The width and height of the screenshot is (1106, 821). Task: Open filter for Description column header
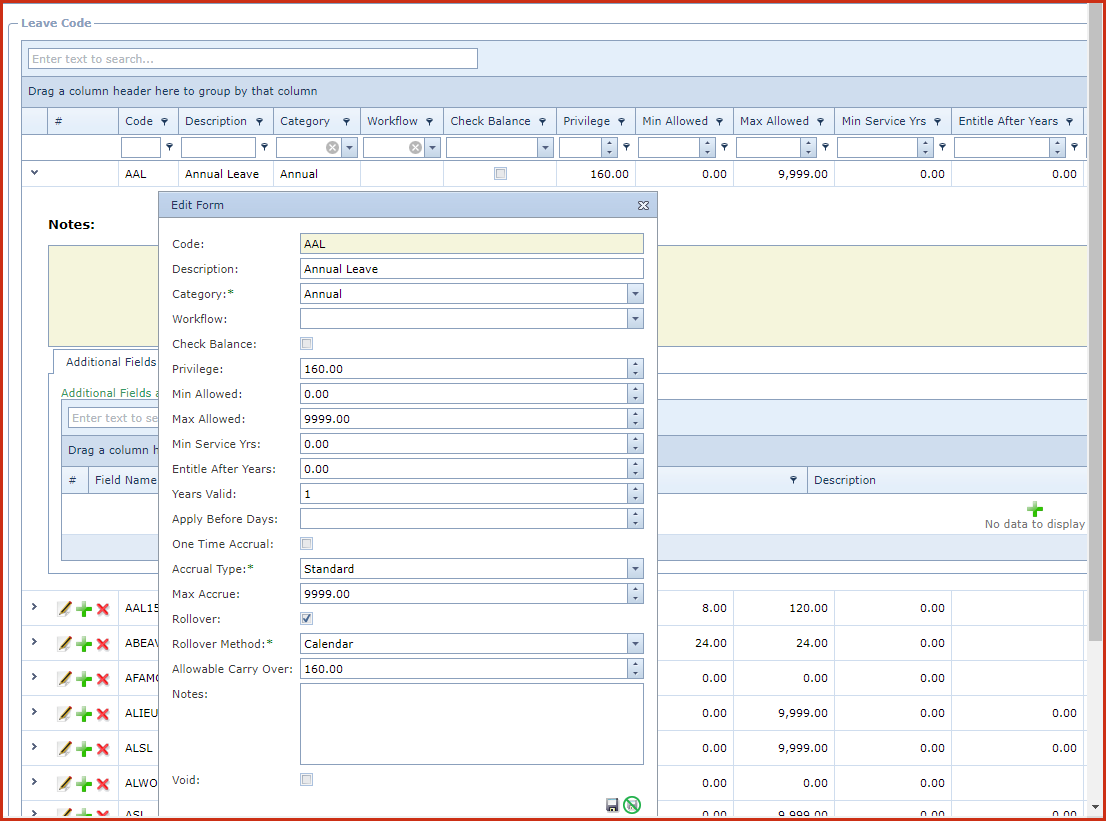(x=260, y=121)
